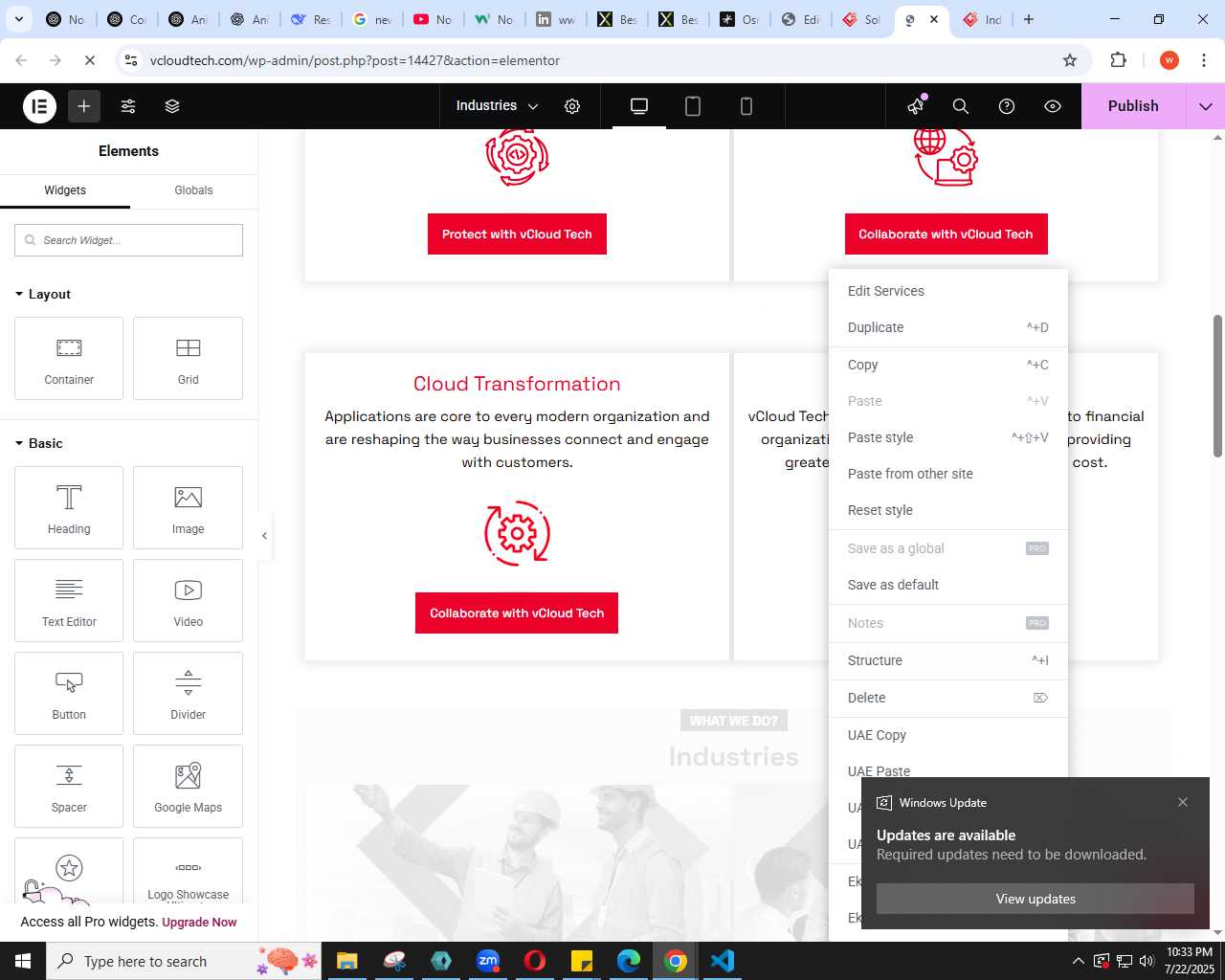1225x980 pixels.
Task: Select the Spacer widget
Action: point(69,786)
